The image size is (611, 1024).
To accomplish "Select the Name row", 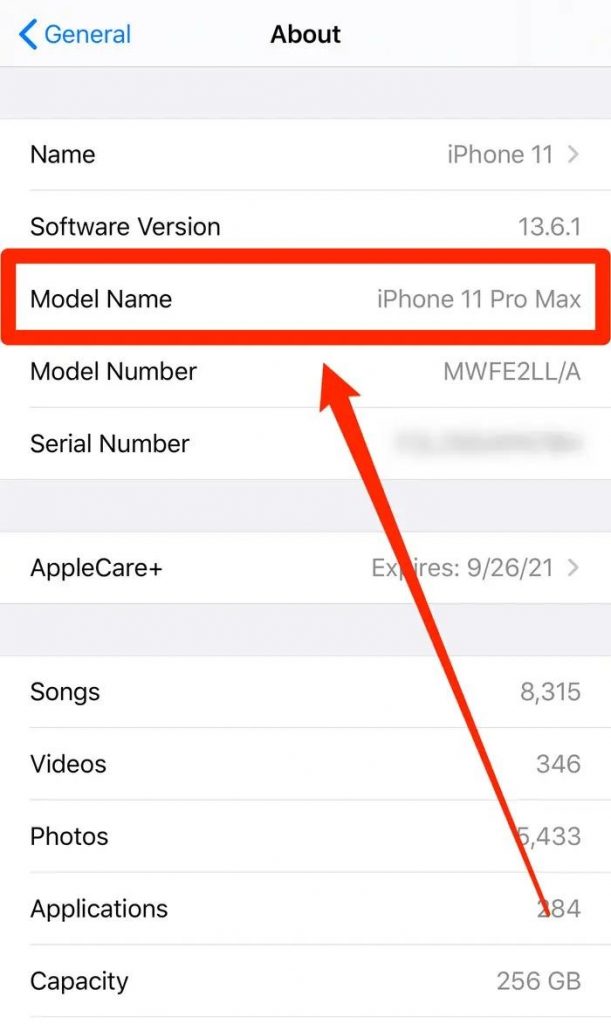I will pyautogui.click(x=306, y=155).
